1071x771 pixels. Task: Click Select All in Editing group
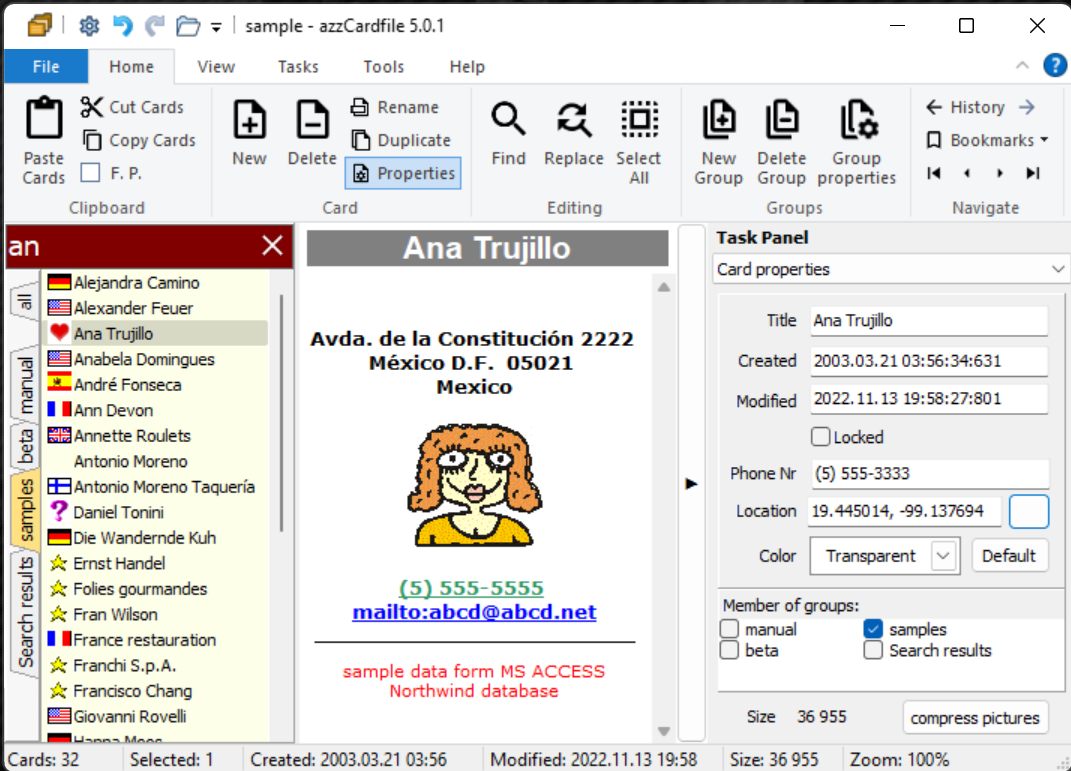click(639, 143)
